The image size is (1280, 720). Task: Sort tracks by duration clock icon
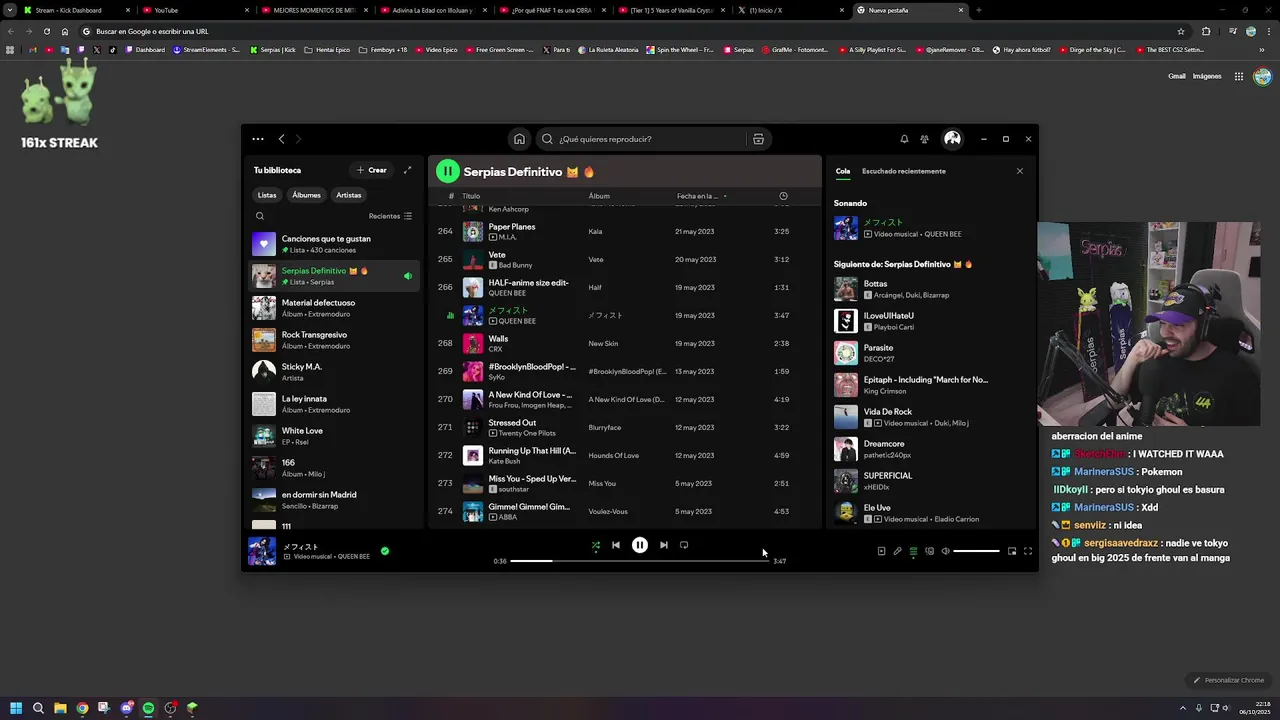tap(783, 196)
